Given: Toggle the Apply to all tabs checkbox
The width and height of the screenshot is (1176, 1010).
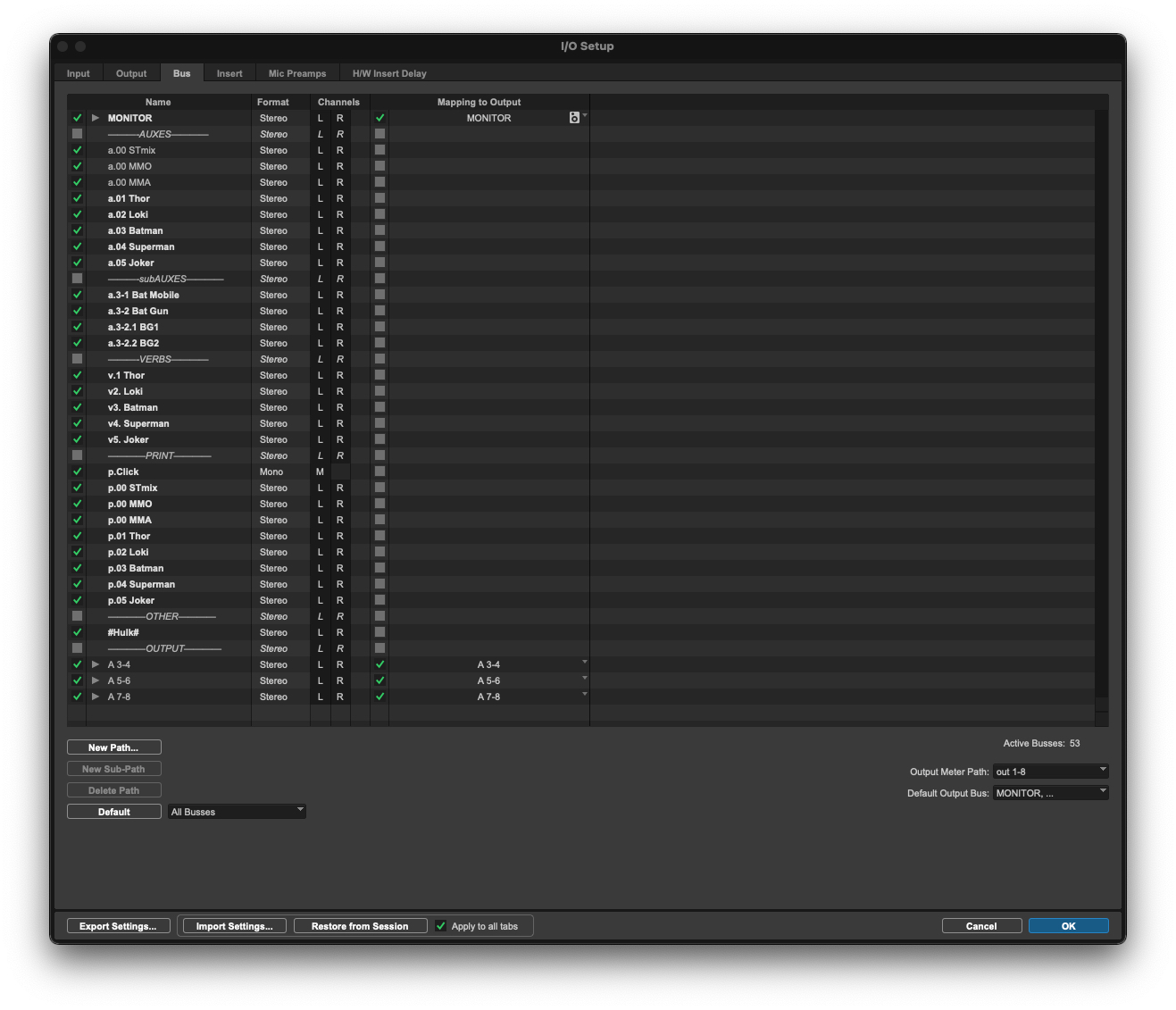Looking at the screenshot, I should tap(441, 926).
